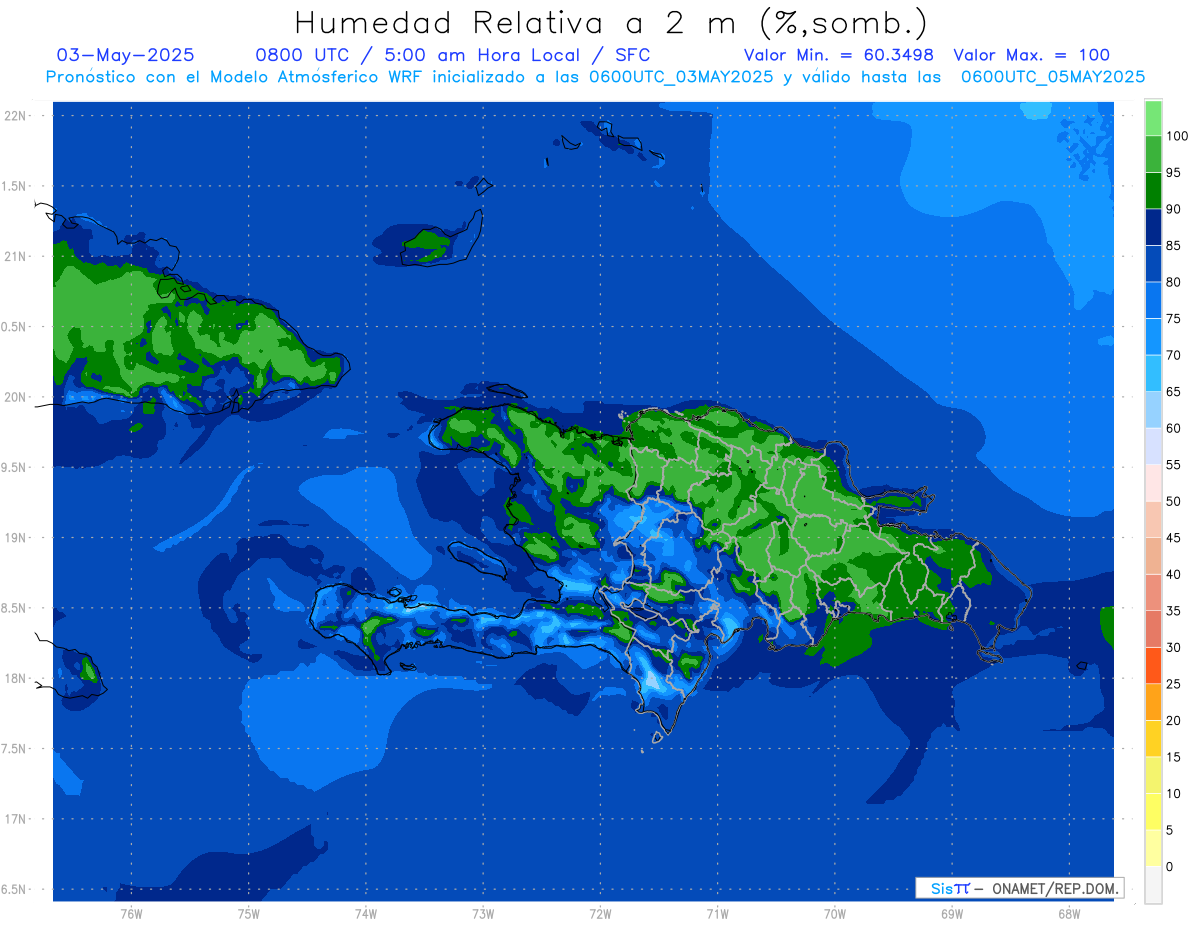Click the legend value '60'

pos(1173,428)
